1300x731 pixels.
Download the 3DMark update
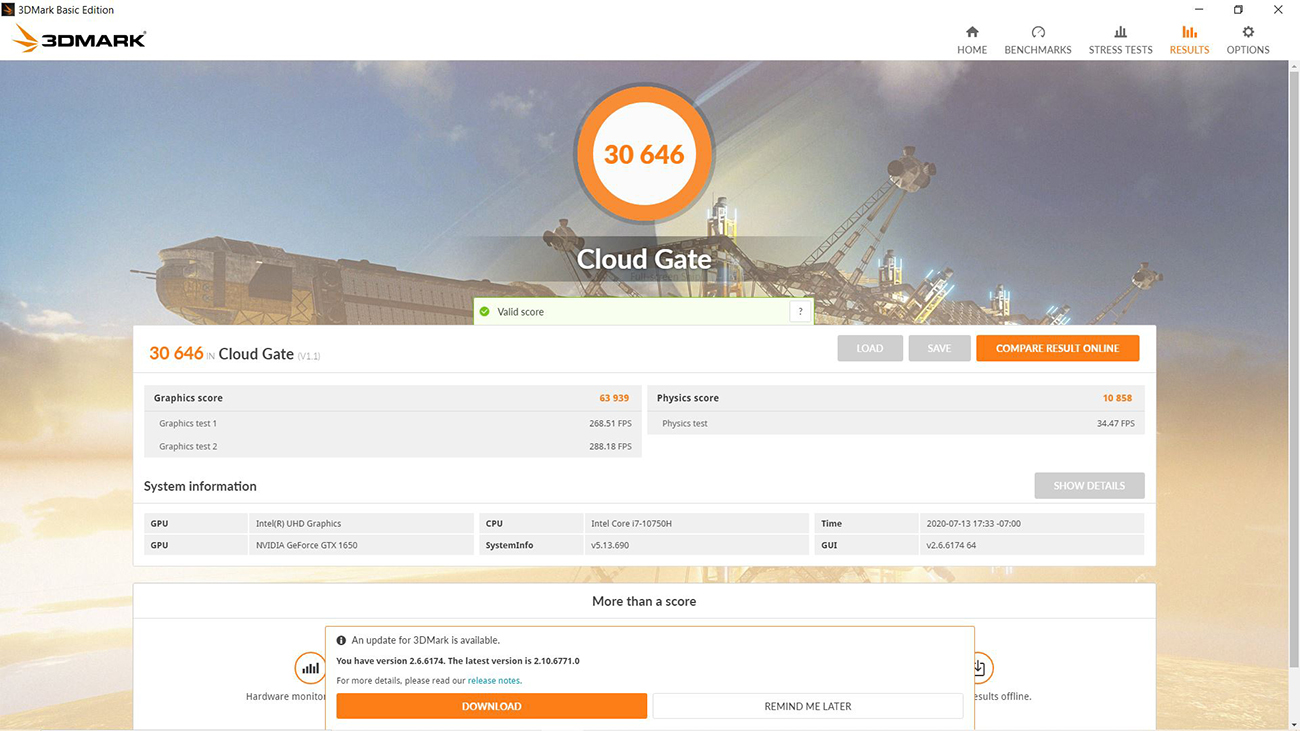point(491,706)
